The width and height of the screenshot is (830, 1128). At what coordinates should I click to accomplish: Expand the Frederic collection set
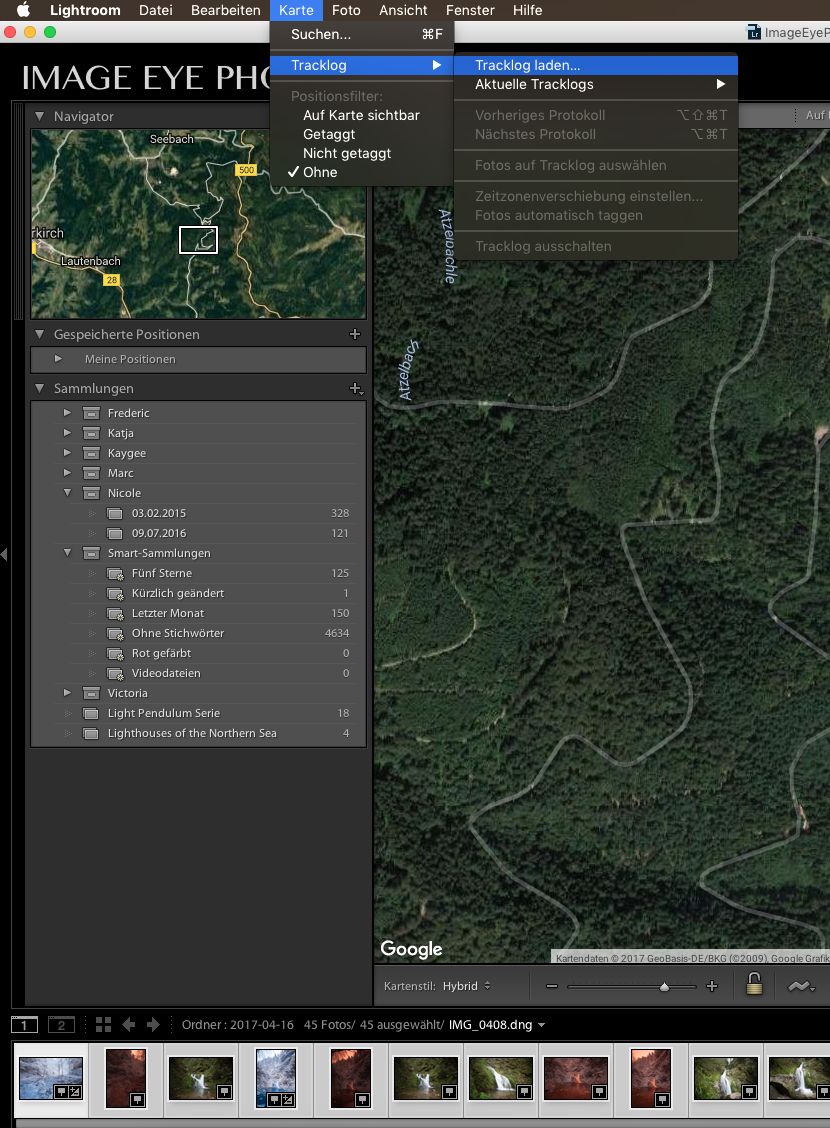click(x=67, y=412)
